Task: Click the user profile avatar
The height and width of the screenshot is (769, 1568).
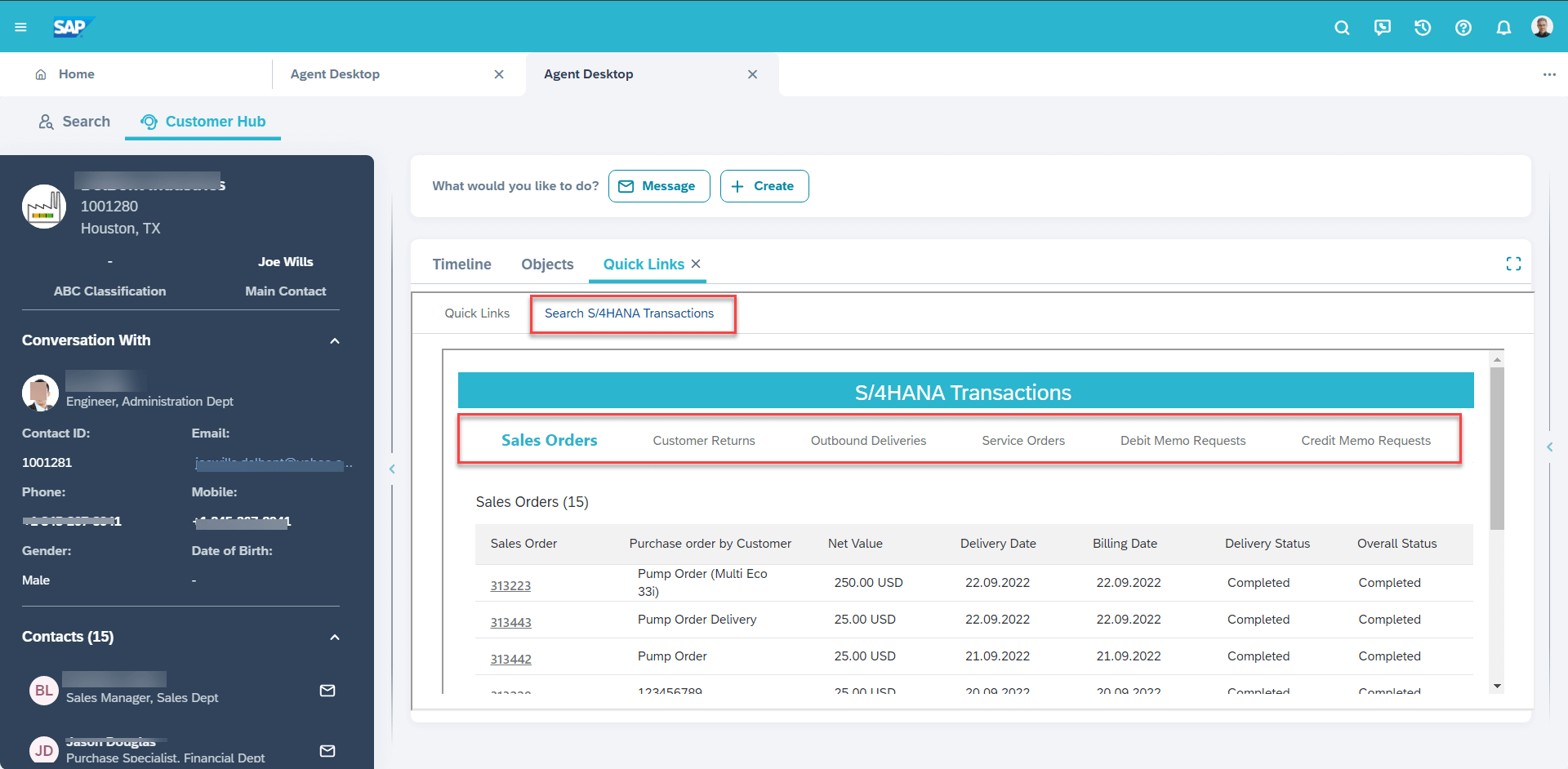Action: (x=1543, y=25)
